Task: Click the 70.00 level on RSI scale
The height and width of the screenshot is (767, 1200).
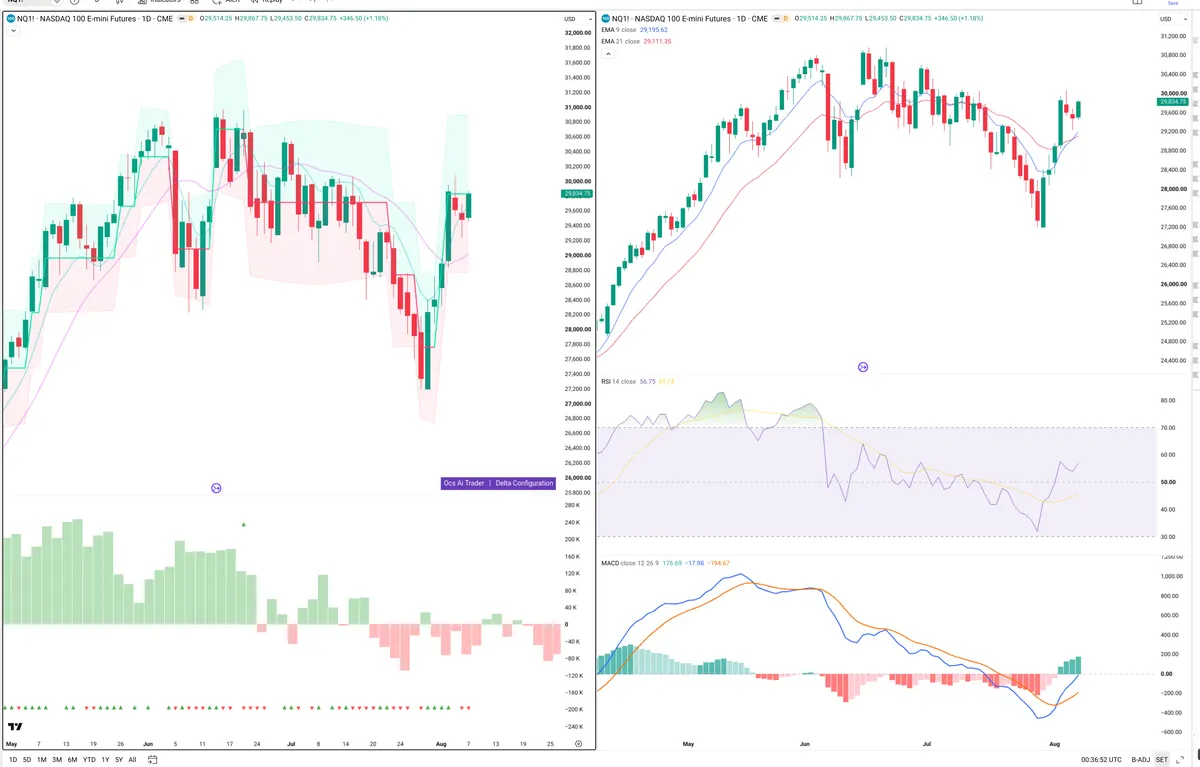Action: (1167, 428)
